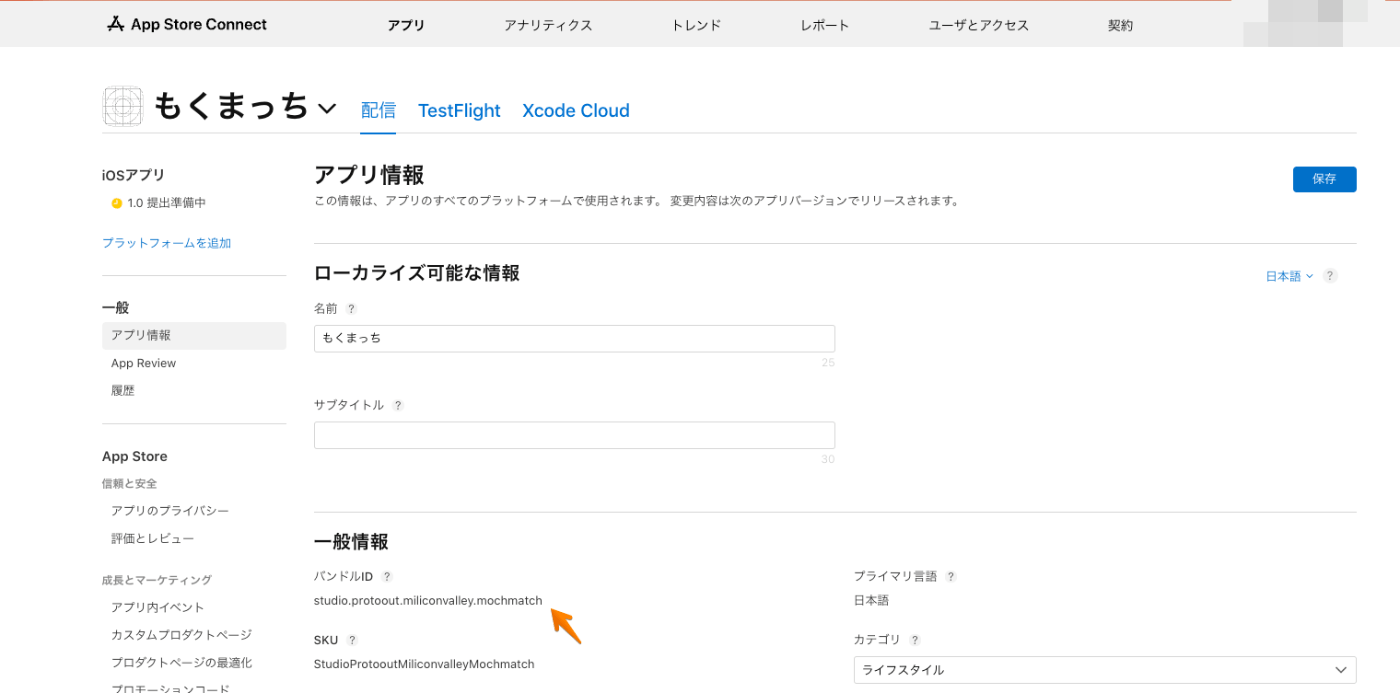Screen dimensions: 1400x693
Task: Open the ライフスタイル category dropdown
Action: [x=1105, y=670]
